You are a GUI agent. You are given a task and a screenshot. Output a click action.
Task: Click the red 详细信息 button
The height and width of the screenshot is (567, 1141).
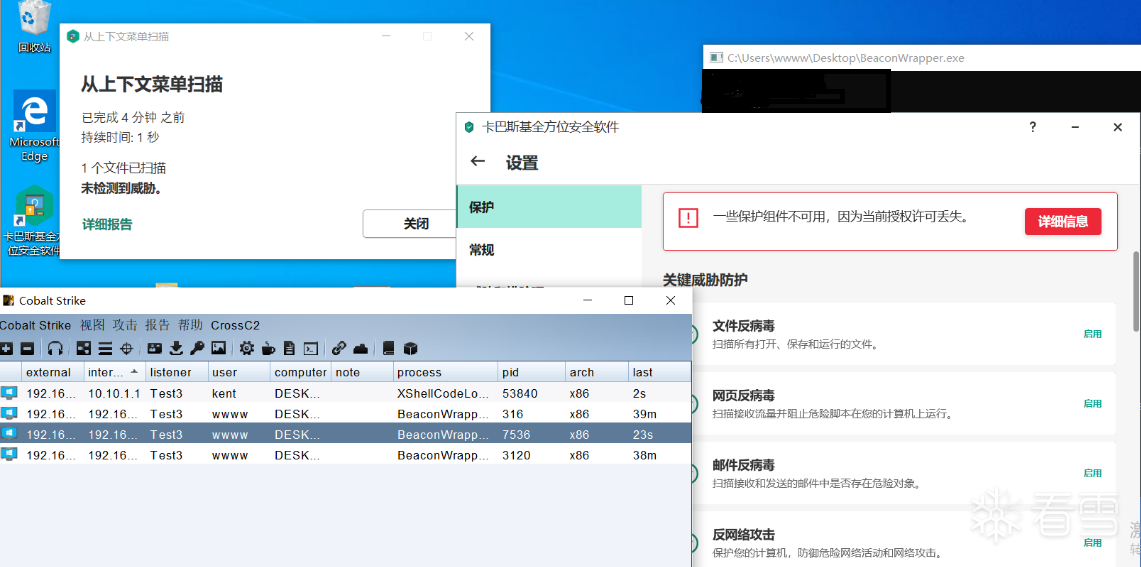coord(1063,222)
